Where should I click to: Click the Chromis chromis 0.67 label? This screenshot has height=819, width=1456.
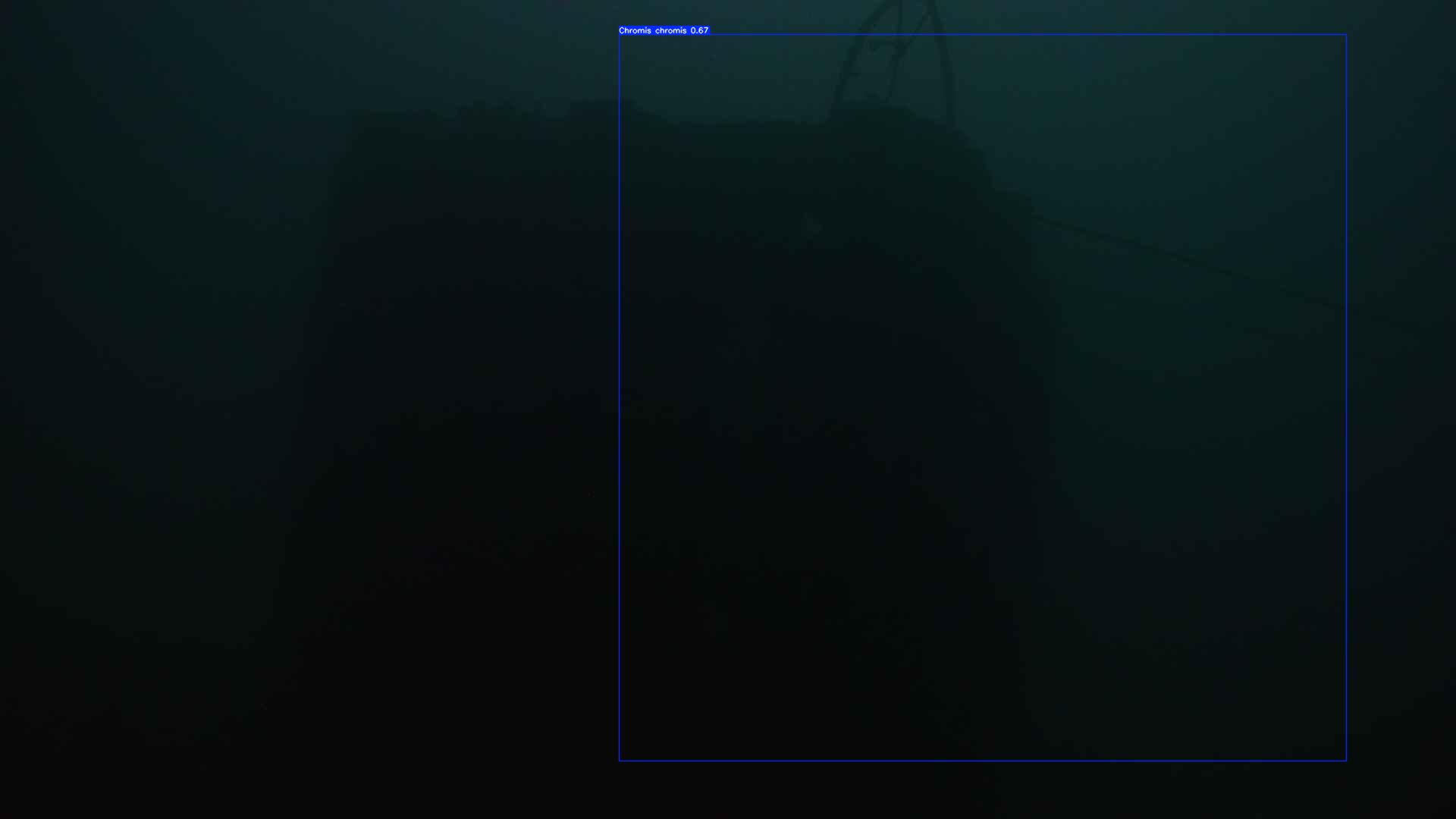[664, 30]
